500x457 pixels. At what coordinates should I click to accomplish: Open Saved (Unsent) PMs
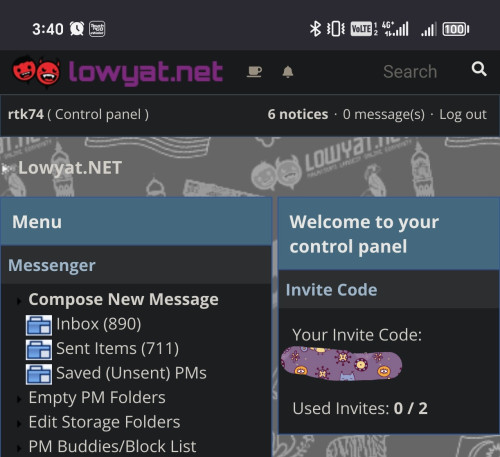coord(131,373)
